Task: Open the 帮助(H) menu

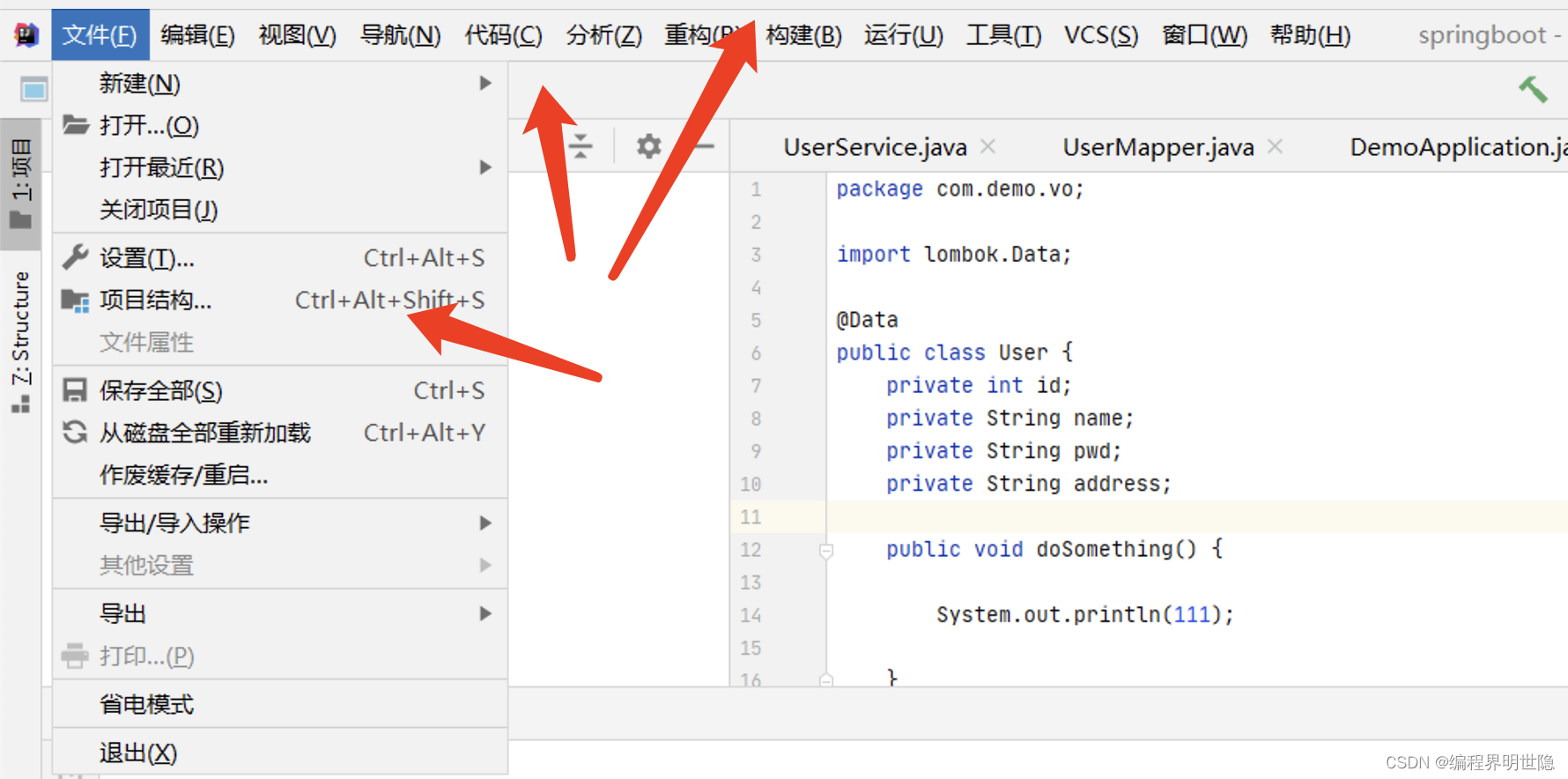Action: pos(1311,35)
